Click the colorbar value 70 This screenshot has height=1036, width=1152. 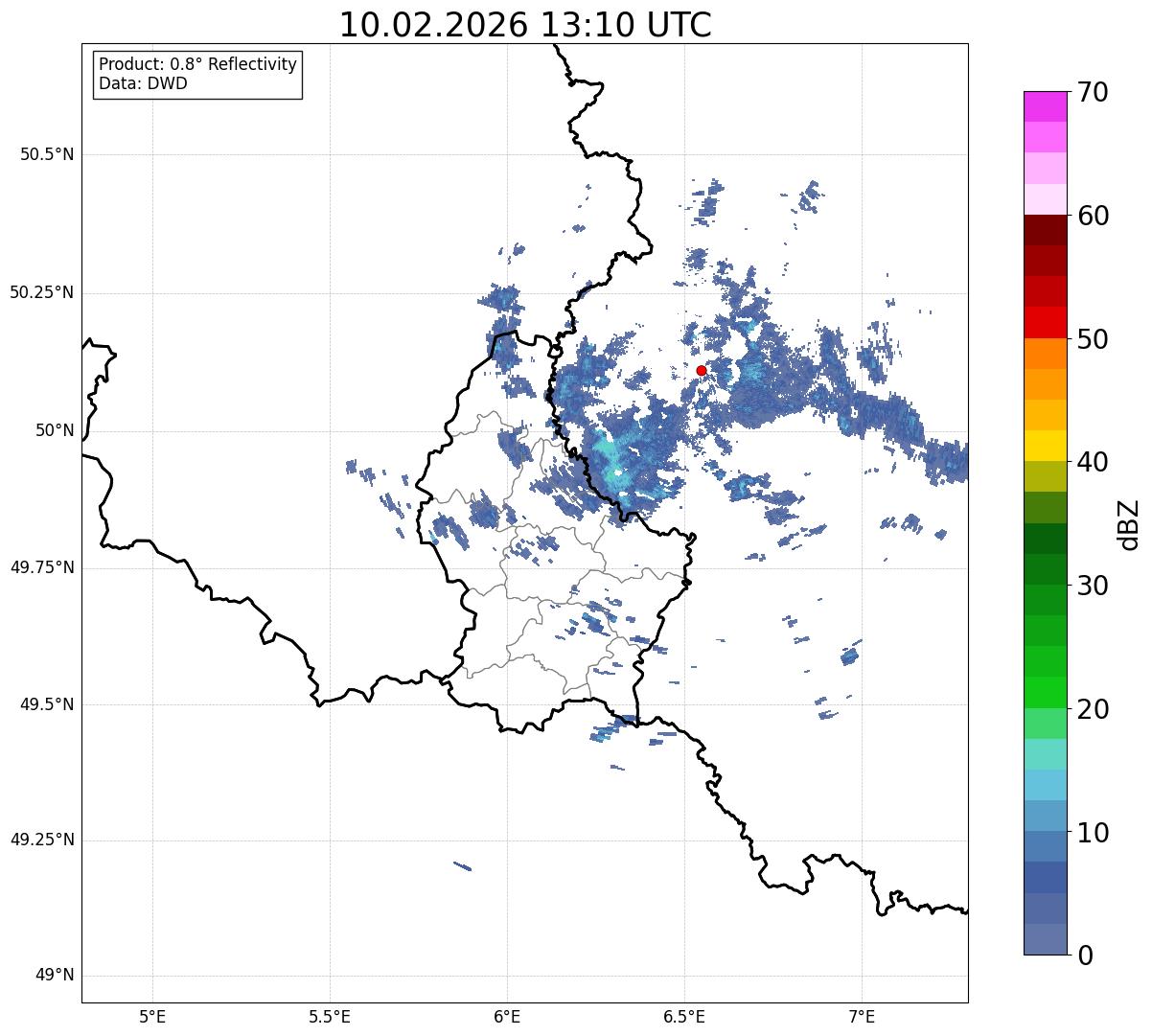(x=1092, y=92)
